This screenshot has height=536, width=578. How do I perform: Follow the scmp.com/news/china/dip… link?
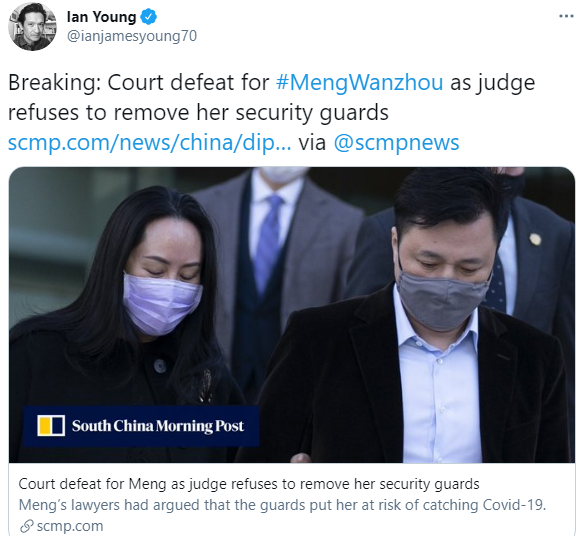[x=149, y=143]
